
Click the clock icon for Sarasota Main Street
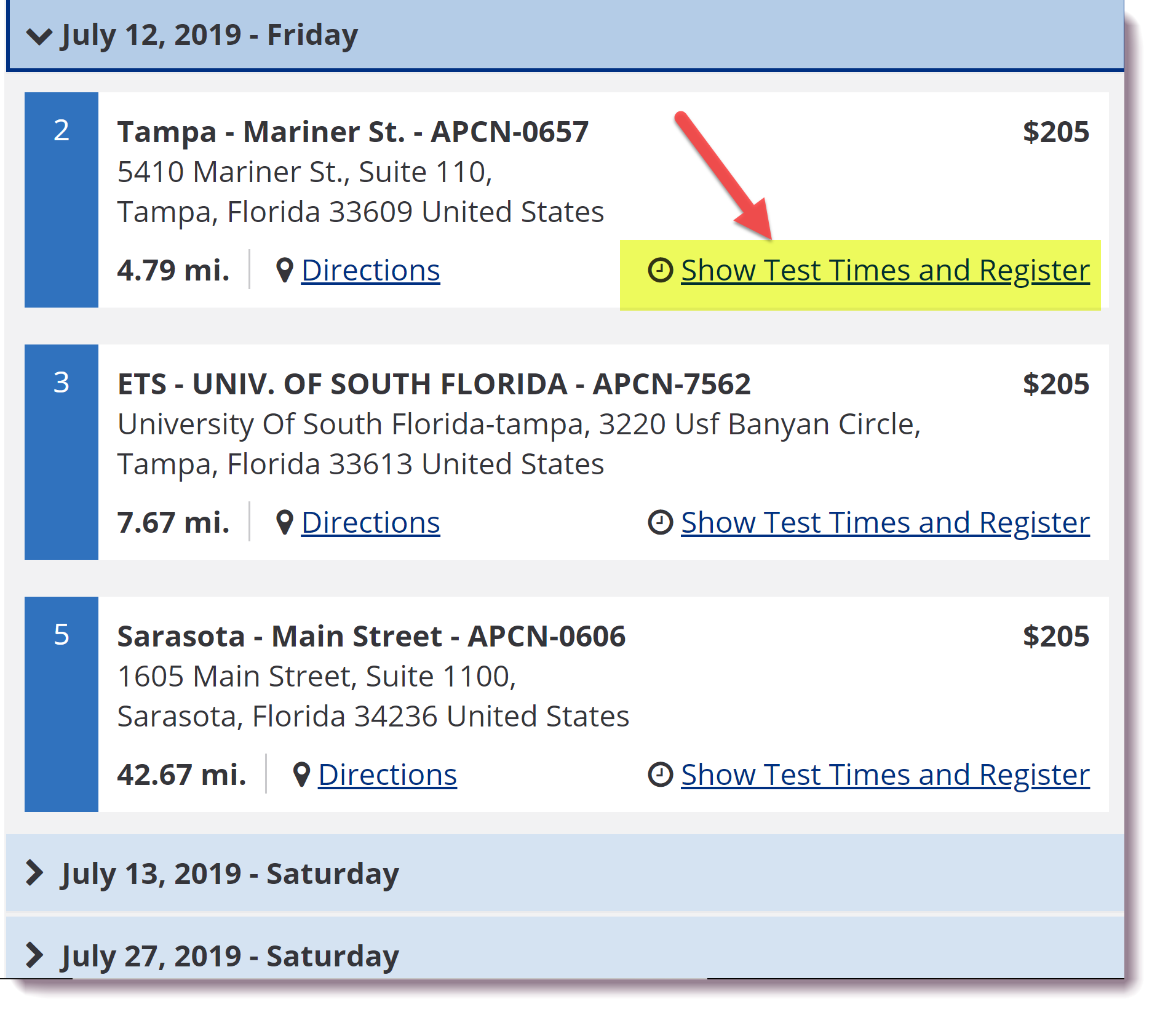(x=660, y=775)
